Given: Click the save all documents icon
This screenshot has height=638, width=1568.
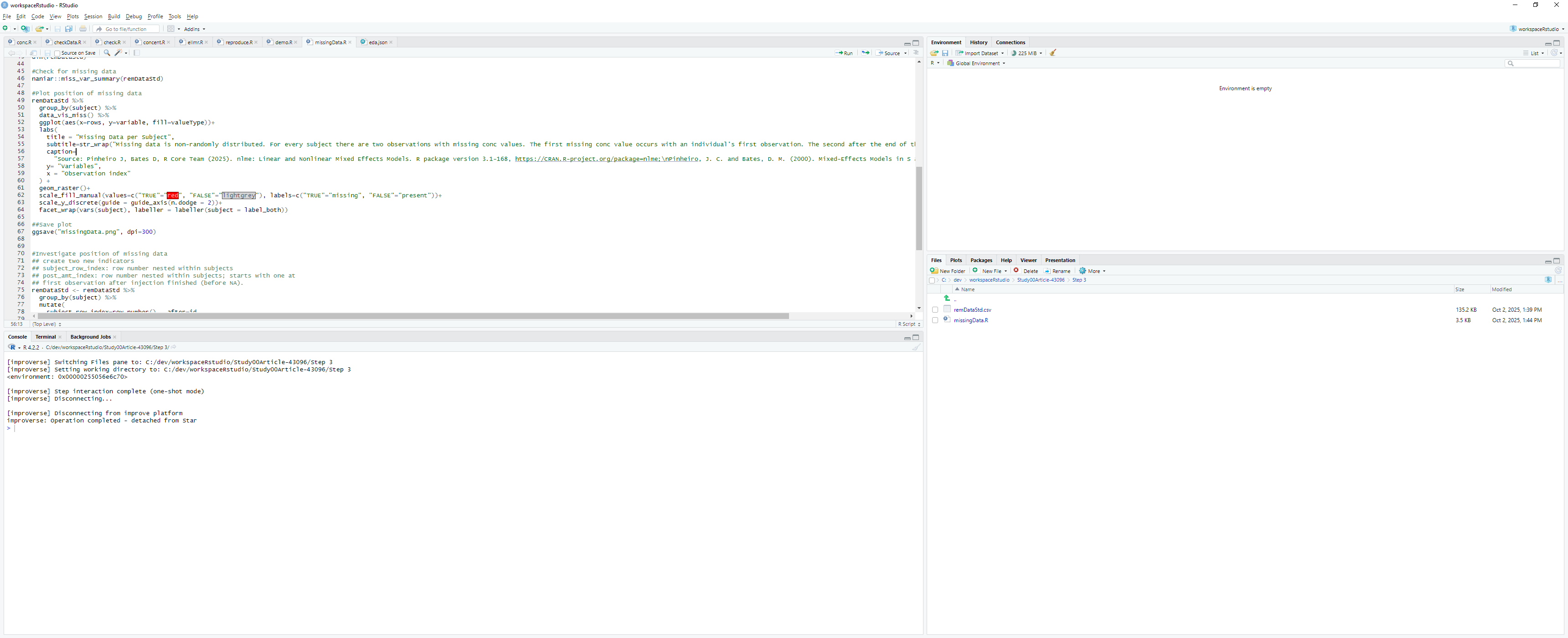Looking at the screenshot, I should (x=69, y=29).
